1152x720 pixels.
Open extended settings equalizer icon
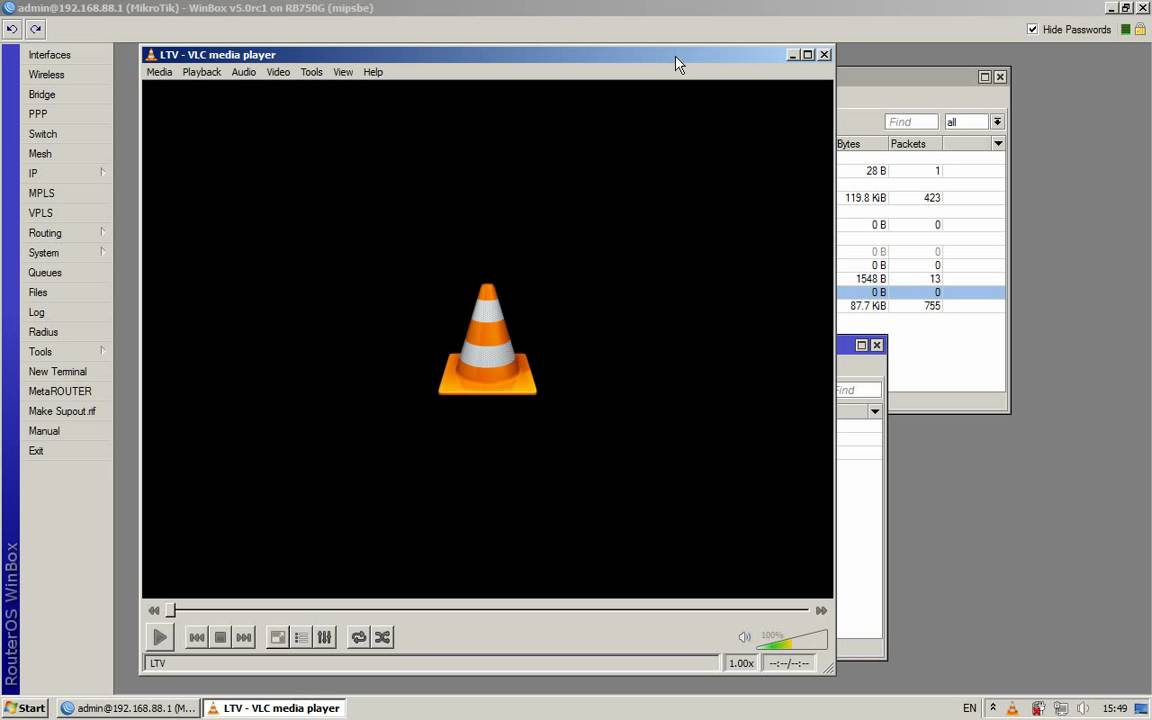point(324,637)
